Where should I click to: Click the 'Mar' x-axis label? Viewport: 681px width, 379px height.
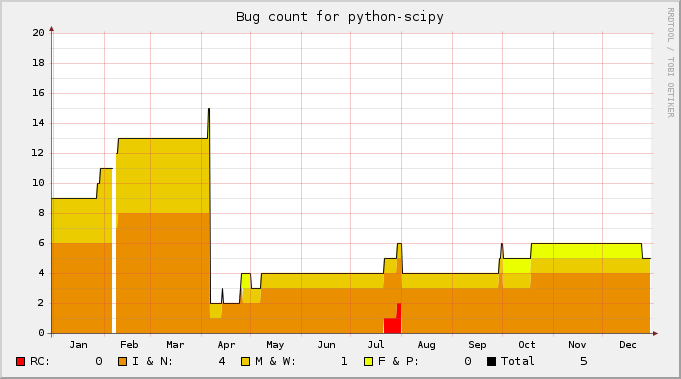(x=175, y=345)
